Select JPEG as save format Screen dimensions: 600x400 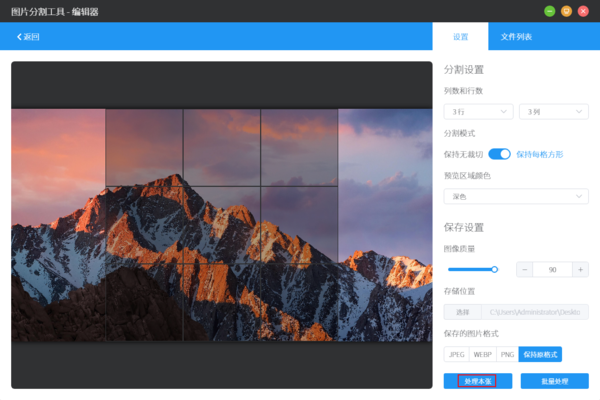pos(457,354)
